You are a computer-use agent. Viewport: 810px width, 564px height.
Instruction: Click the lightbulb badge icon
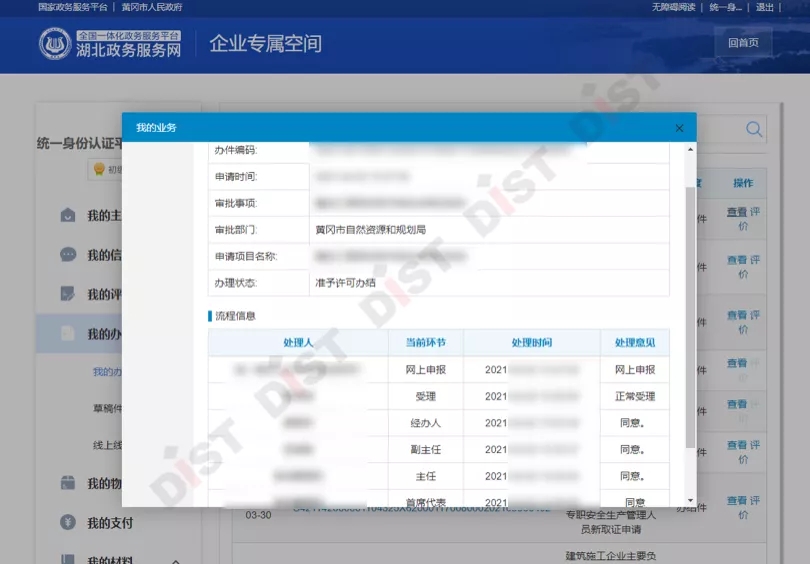[99, 169]
